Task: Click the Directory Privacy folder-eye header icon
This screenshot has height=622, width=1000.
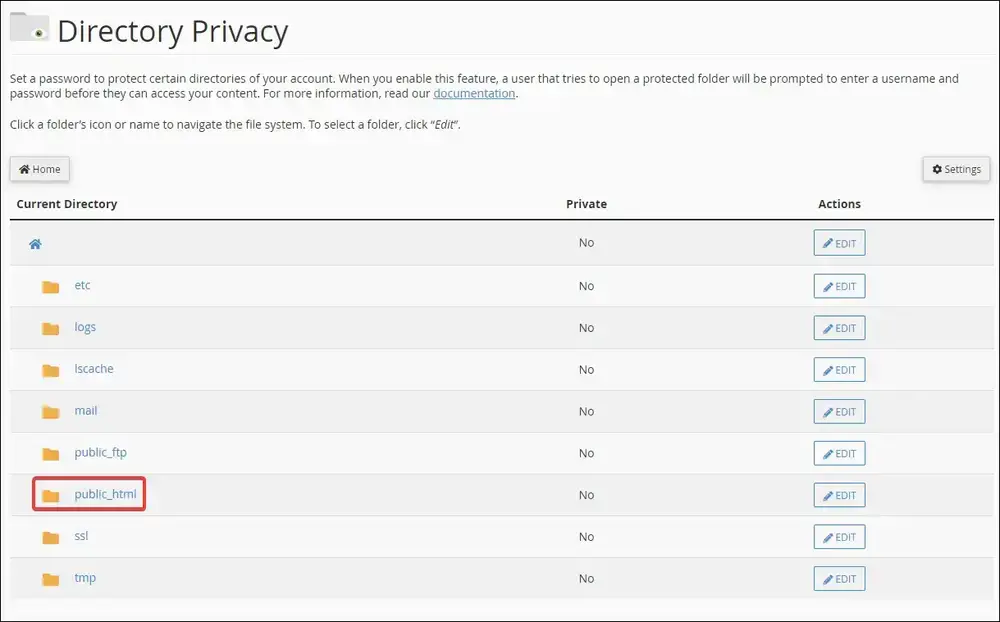Action: (x=29, y=27)
